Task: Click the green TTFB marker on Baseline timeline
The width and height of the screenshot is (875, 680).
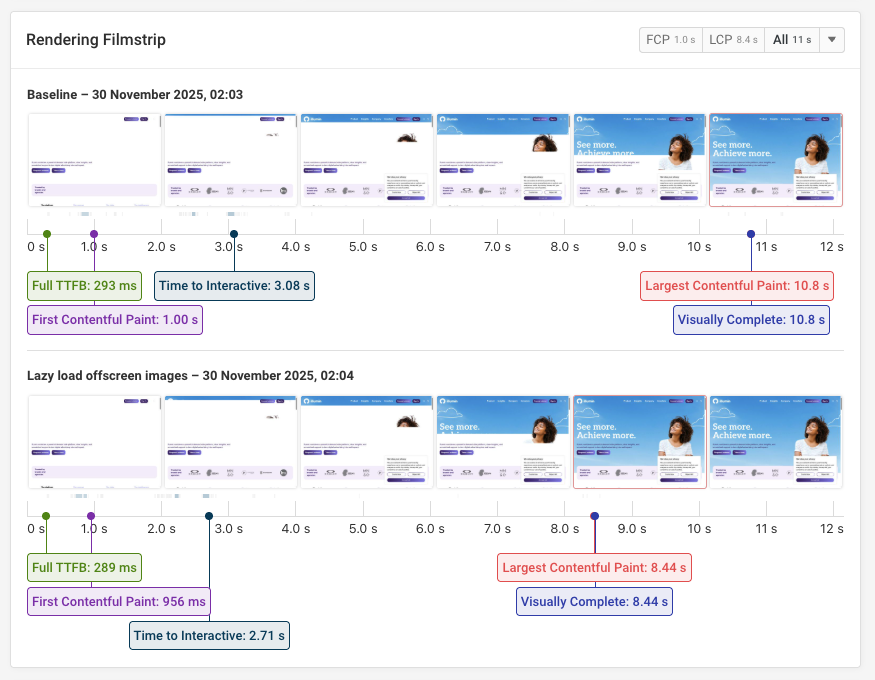Action: coord(45,232)
